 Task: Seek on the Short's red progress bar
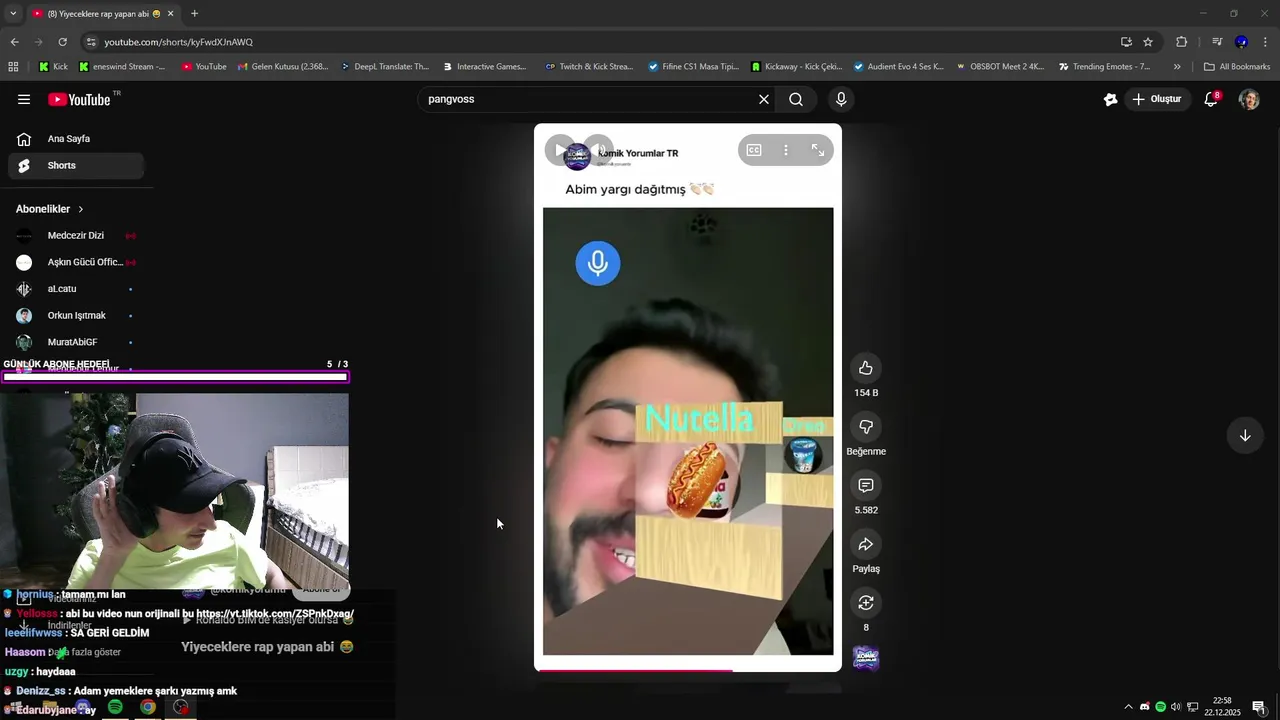688,670
